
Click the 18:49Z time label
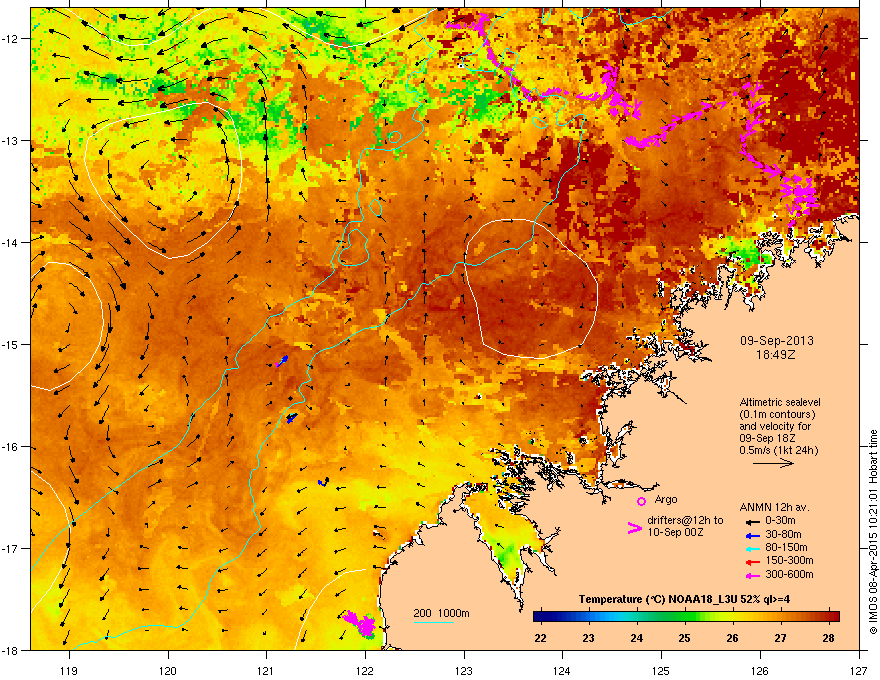click(x=776, y=355)
